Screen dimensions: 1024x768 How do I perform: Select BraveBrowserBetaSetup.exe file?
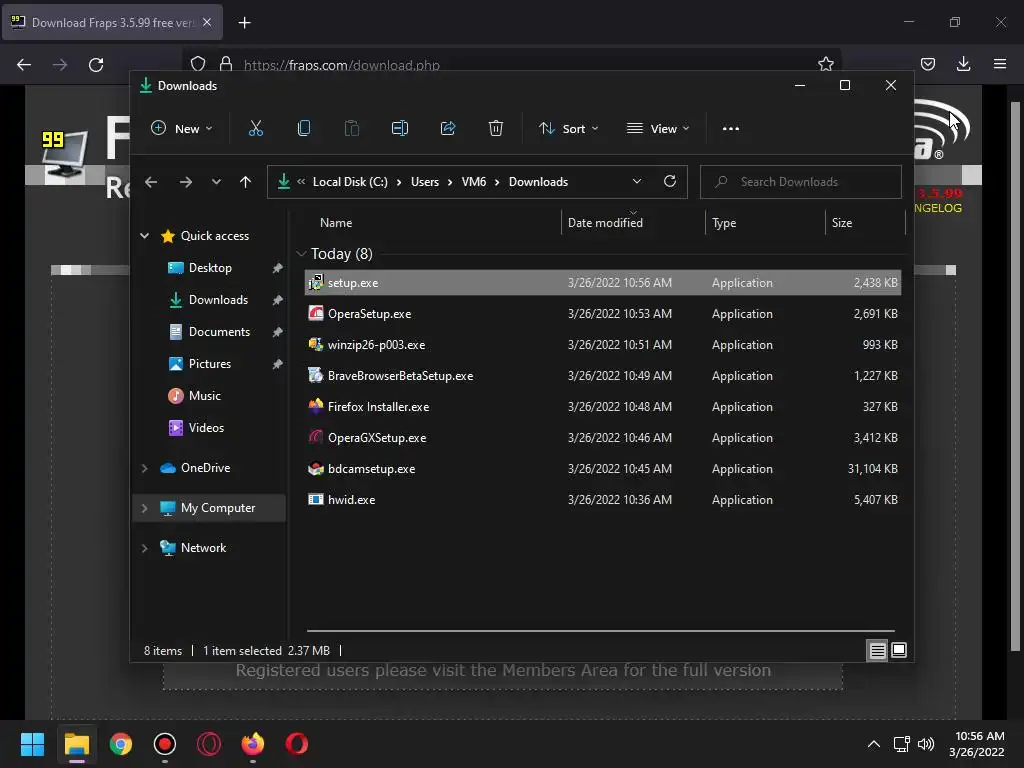point(603,376)
